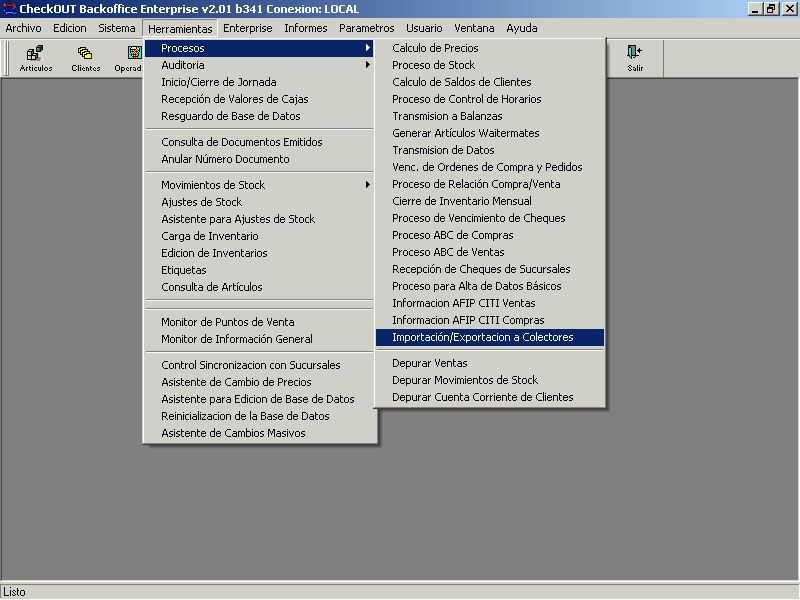Select Inicio/Cierre de Jornada
This screenshot has width=800, height=600.
point(260,82)
